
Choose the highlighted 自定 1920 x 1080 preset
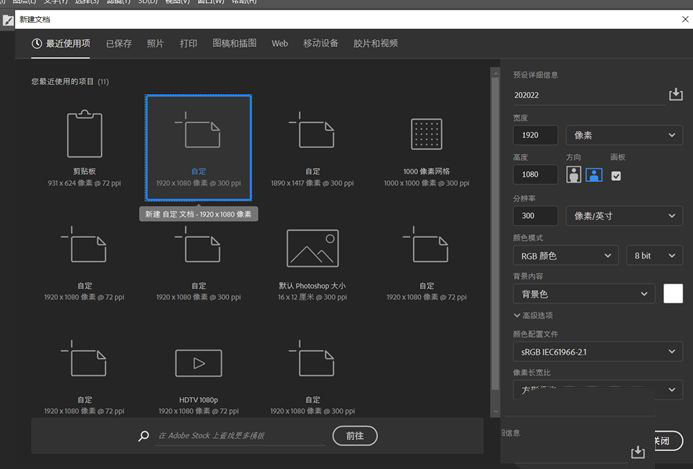[x=198, y=148]
